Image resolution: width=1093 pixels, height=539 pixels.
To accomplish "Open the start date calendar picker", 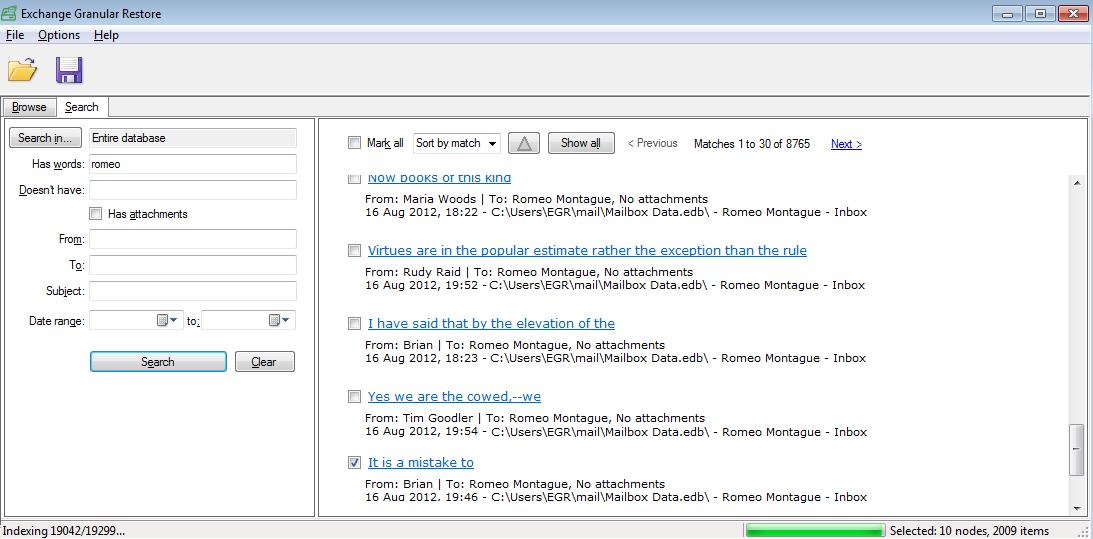I will point(167,321).
